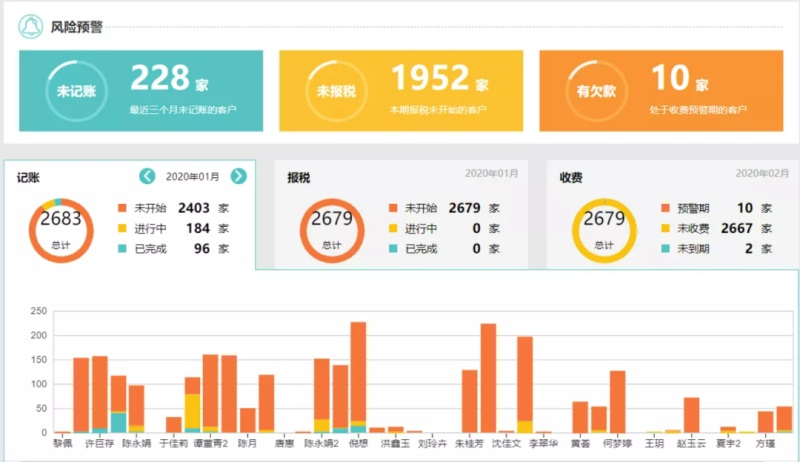Open the 1952 家 untaxed customers card
This screenshot has width=800, height=462.
pyautogui.click(x=401, y=91)
